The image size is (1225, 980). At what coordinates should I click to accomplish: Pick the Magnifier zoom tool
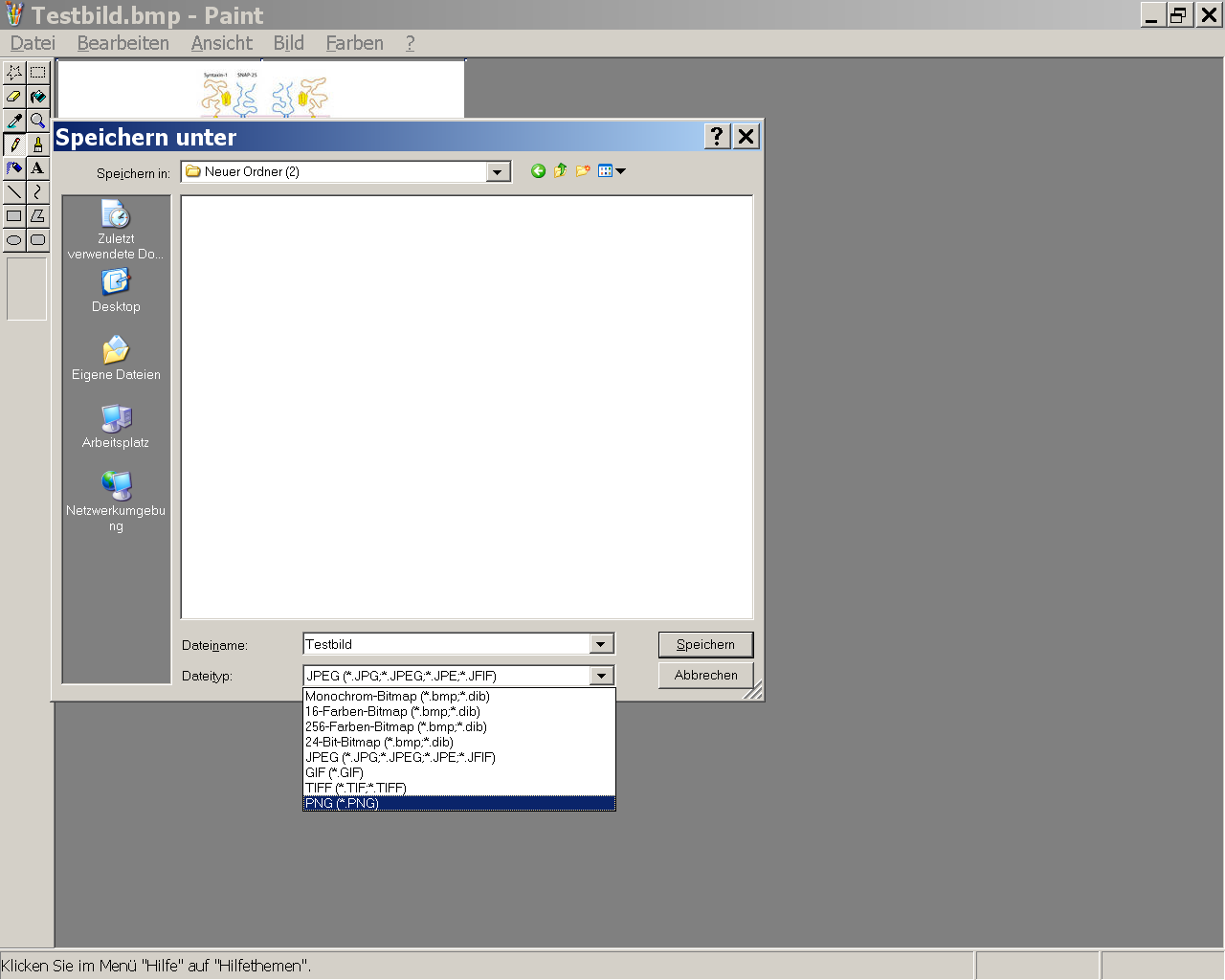click(37, 121)
